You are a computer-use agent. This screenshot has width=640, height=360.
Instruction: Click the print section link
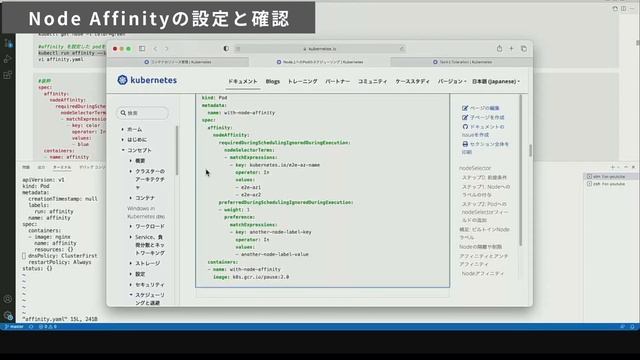click(x=485, y=148)
